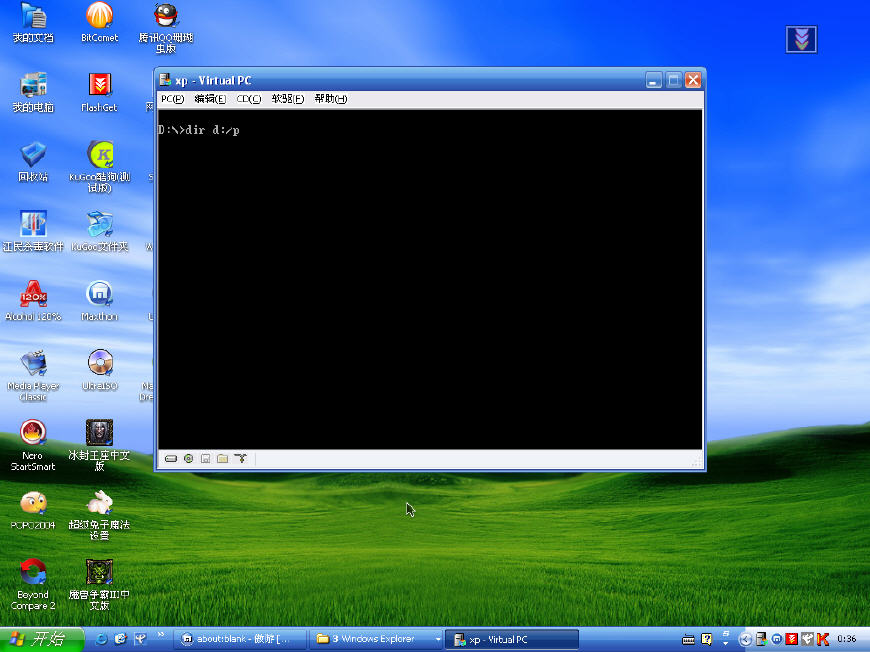The image size is (870, 652).
Task: Click the shield tray icon beside KuGoo
Action: point(807,640)
